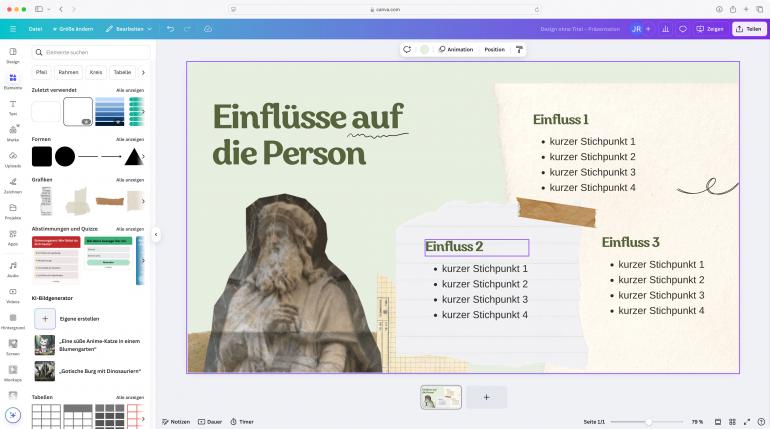Show all Zuletzt verwendet items
The width and height of the screenshot is (770, 429).
pyautogui.click(x=130, y=90)
